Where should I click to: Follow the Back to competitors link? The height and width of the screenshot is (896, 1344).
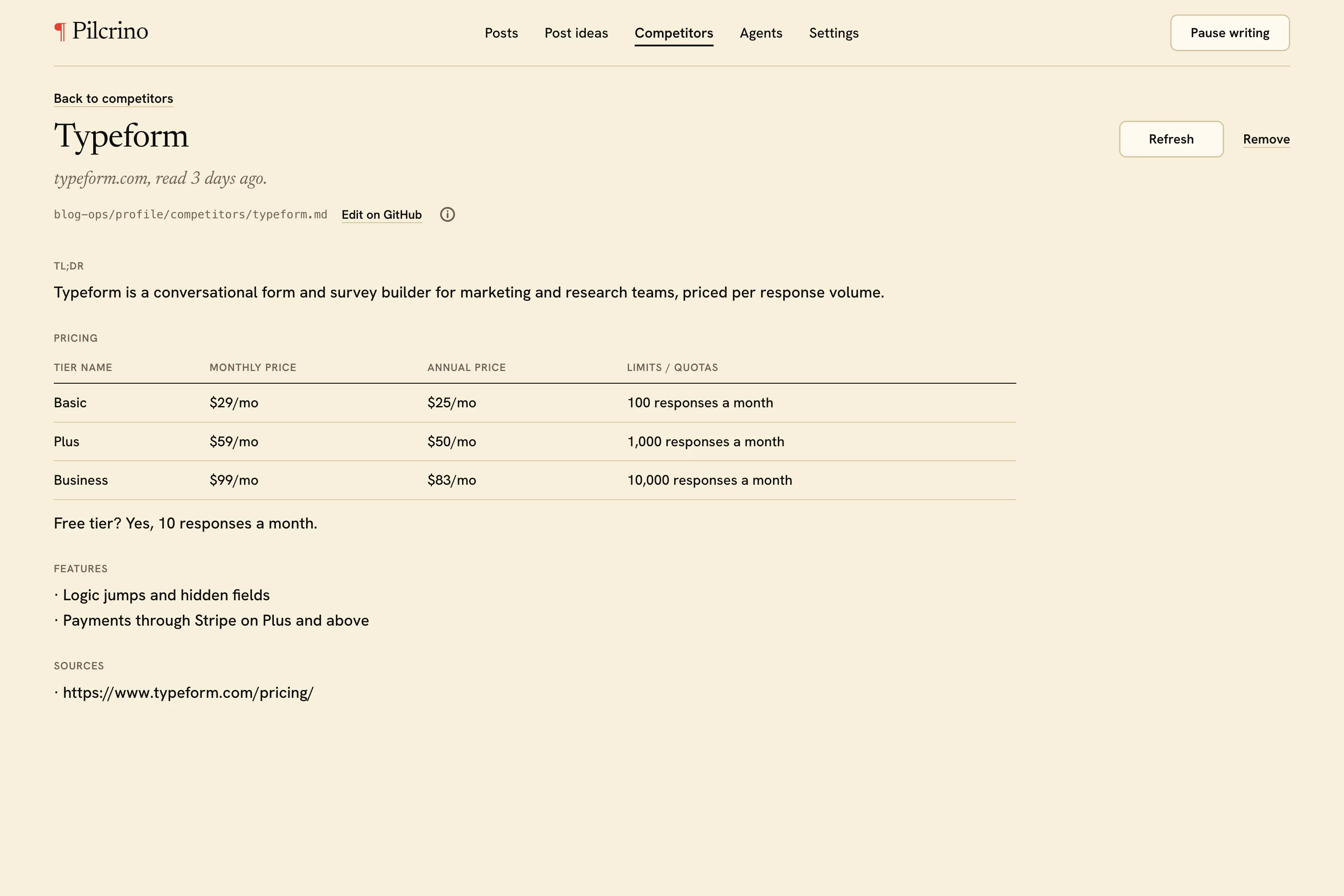[x=113, y=98]
